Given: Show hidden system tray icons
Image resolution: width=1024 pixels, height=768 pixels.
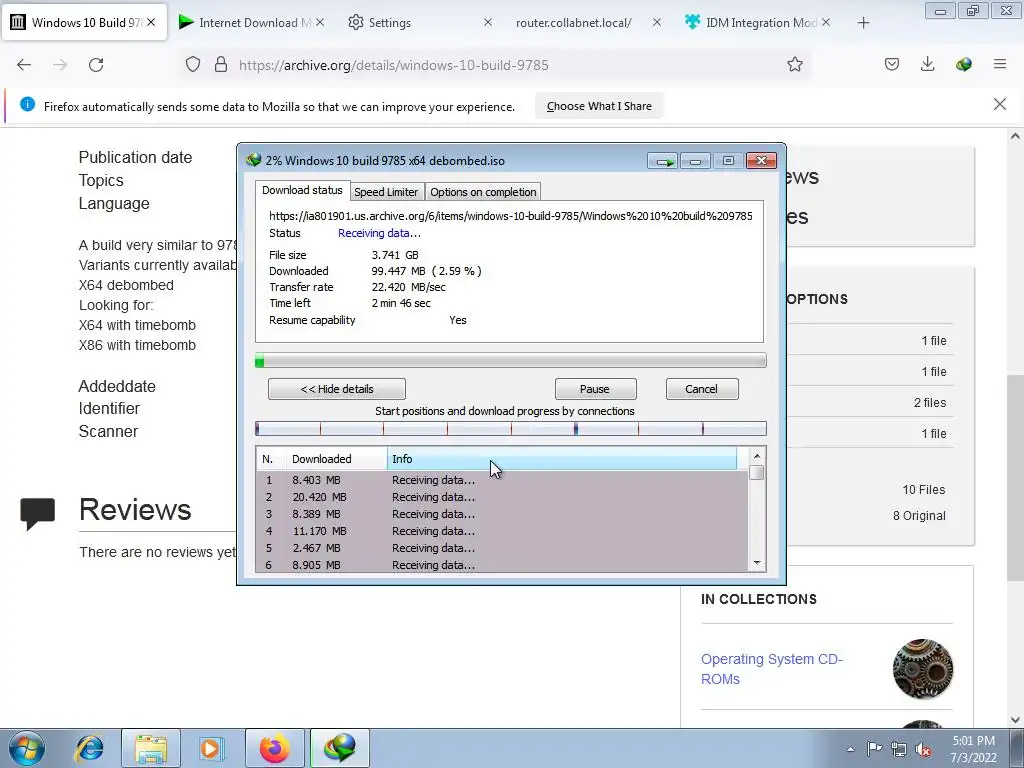Looking at the screenshot, I should pos(850,749).
